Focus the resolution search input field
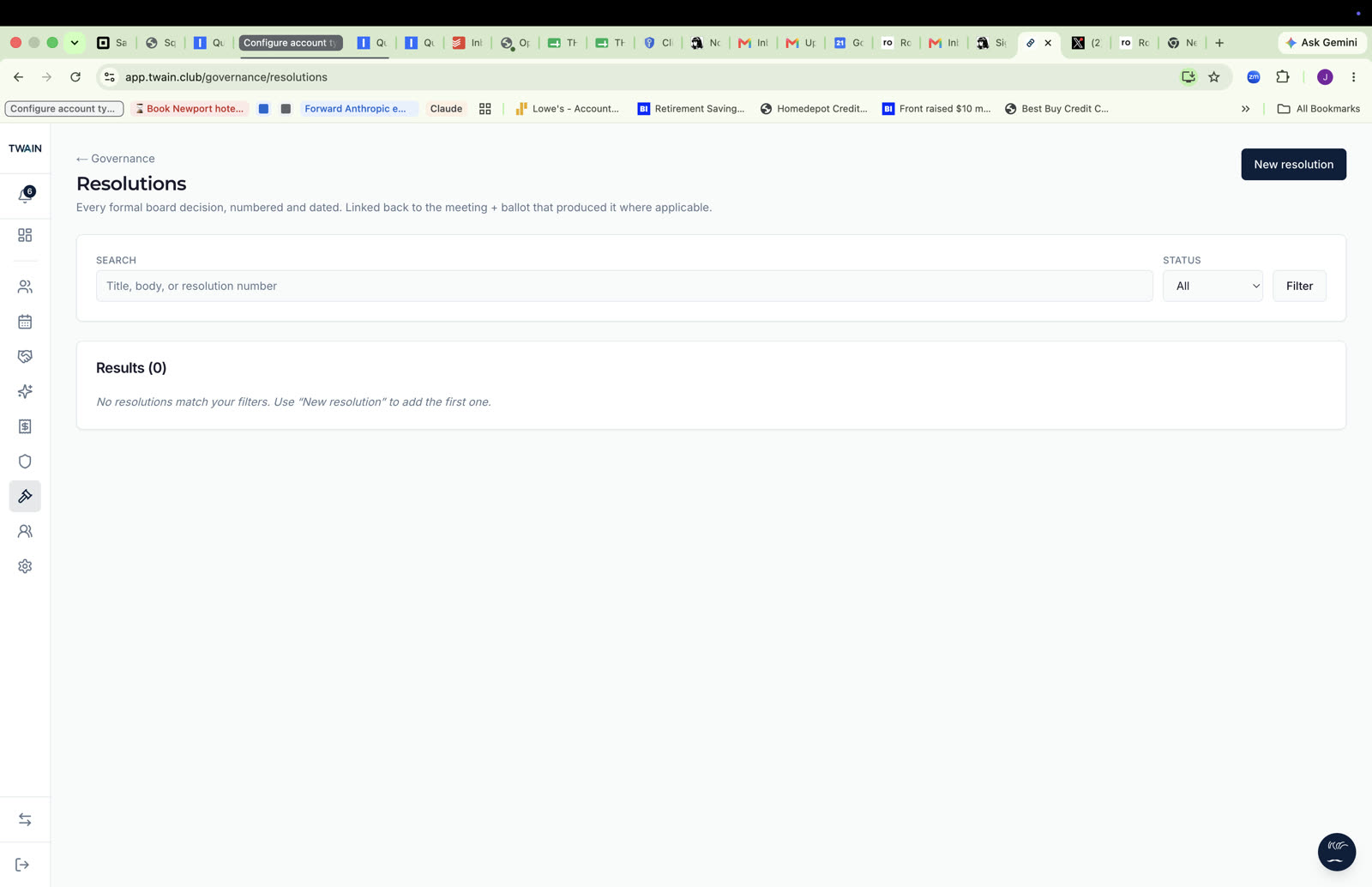The width and height of the screenshot is (1372, 887). coord(624,286)
